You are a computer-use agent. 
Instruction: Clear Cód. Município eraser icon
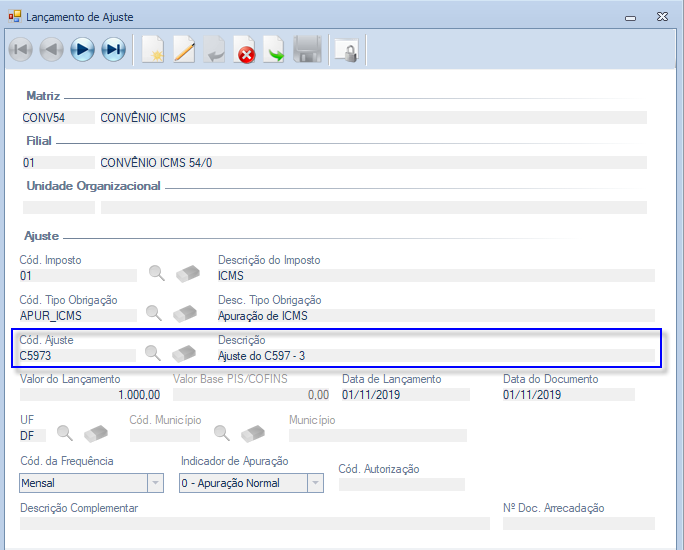click(253, 434)
